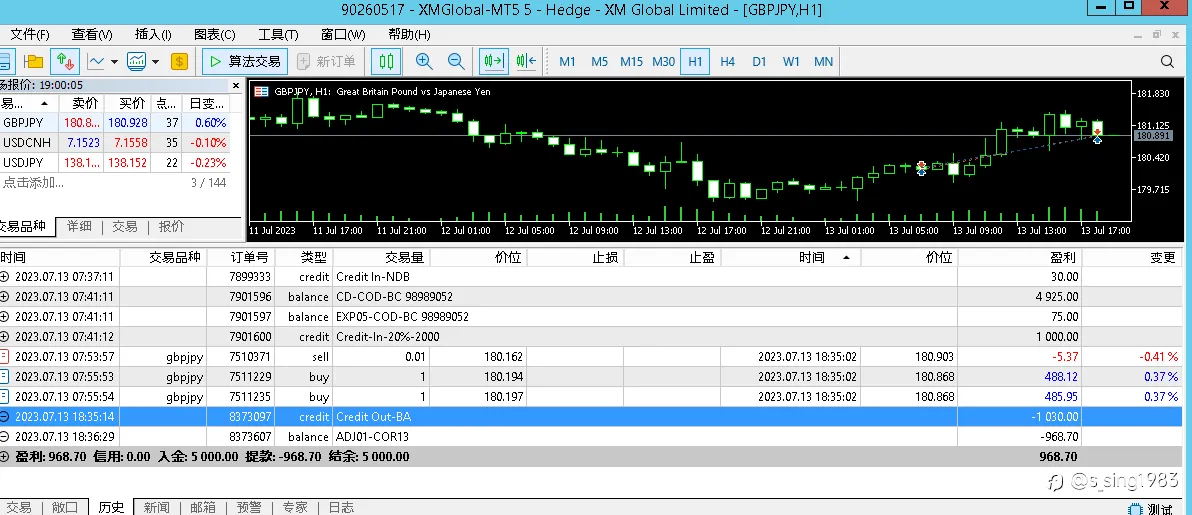Switch chart to MN timeframe

823,62
